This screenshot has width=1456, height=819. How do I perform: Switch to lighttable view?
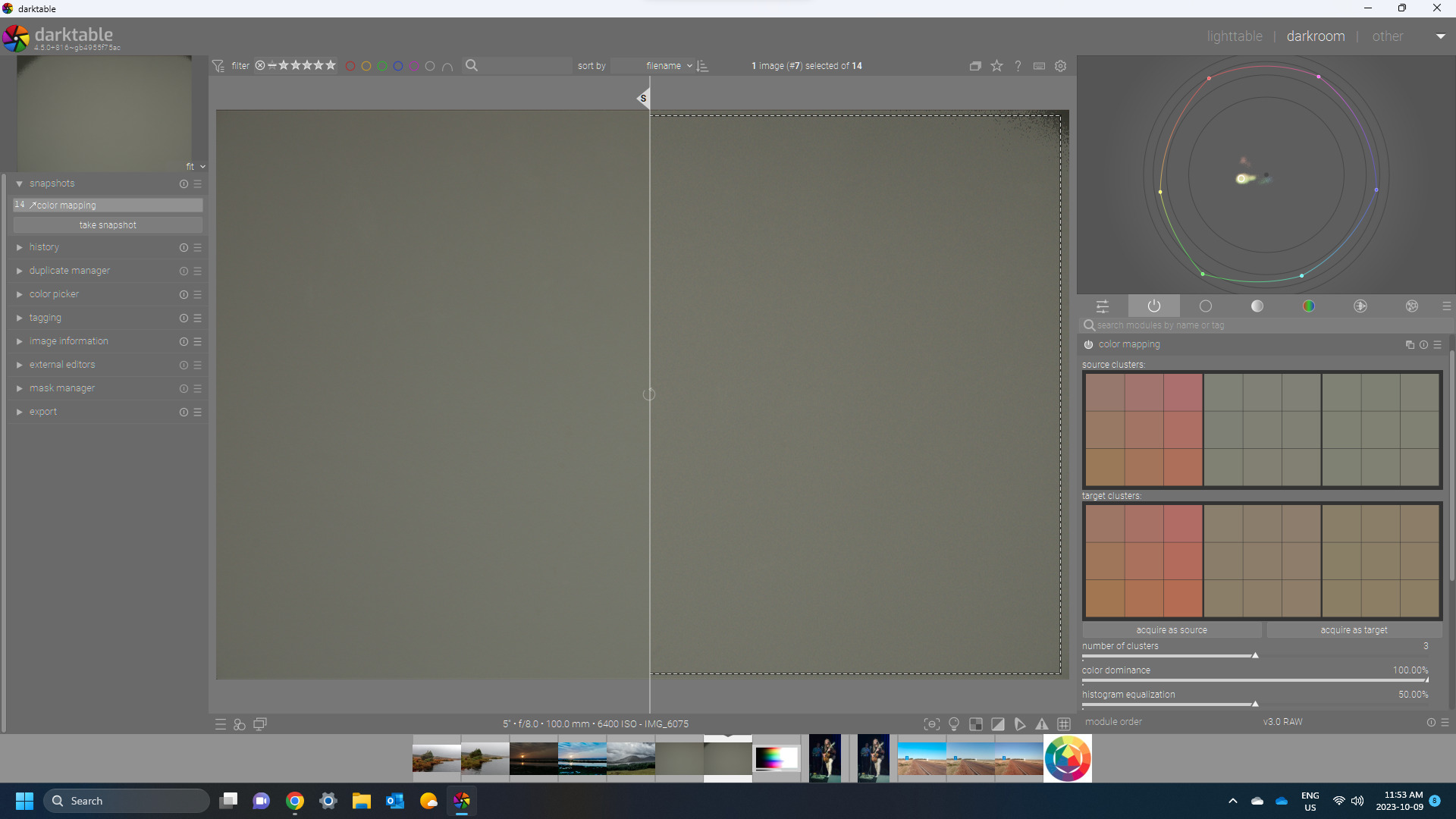[x=1235, y=36]
